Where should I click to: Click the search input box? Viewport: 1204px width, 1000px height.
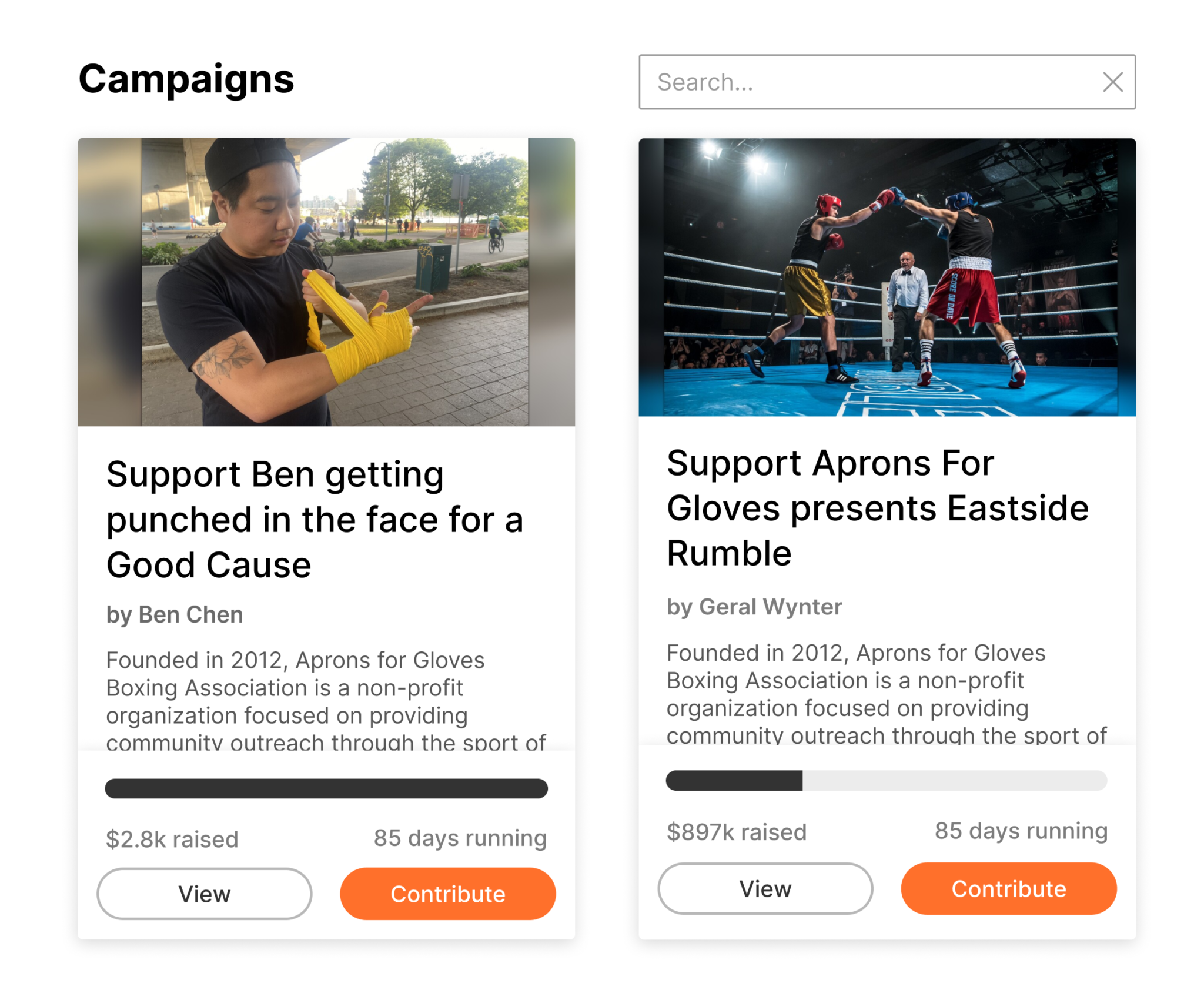click(852, 82)
